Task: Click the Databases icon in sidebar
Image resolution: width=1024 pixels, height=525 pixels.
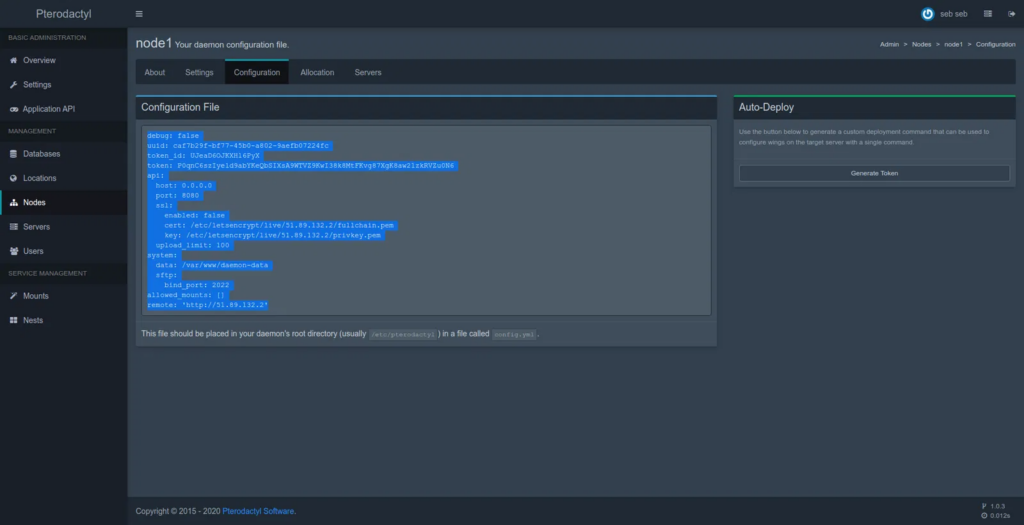Action: tap(13, 154)
